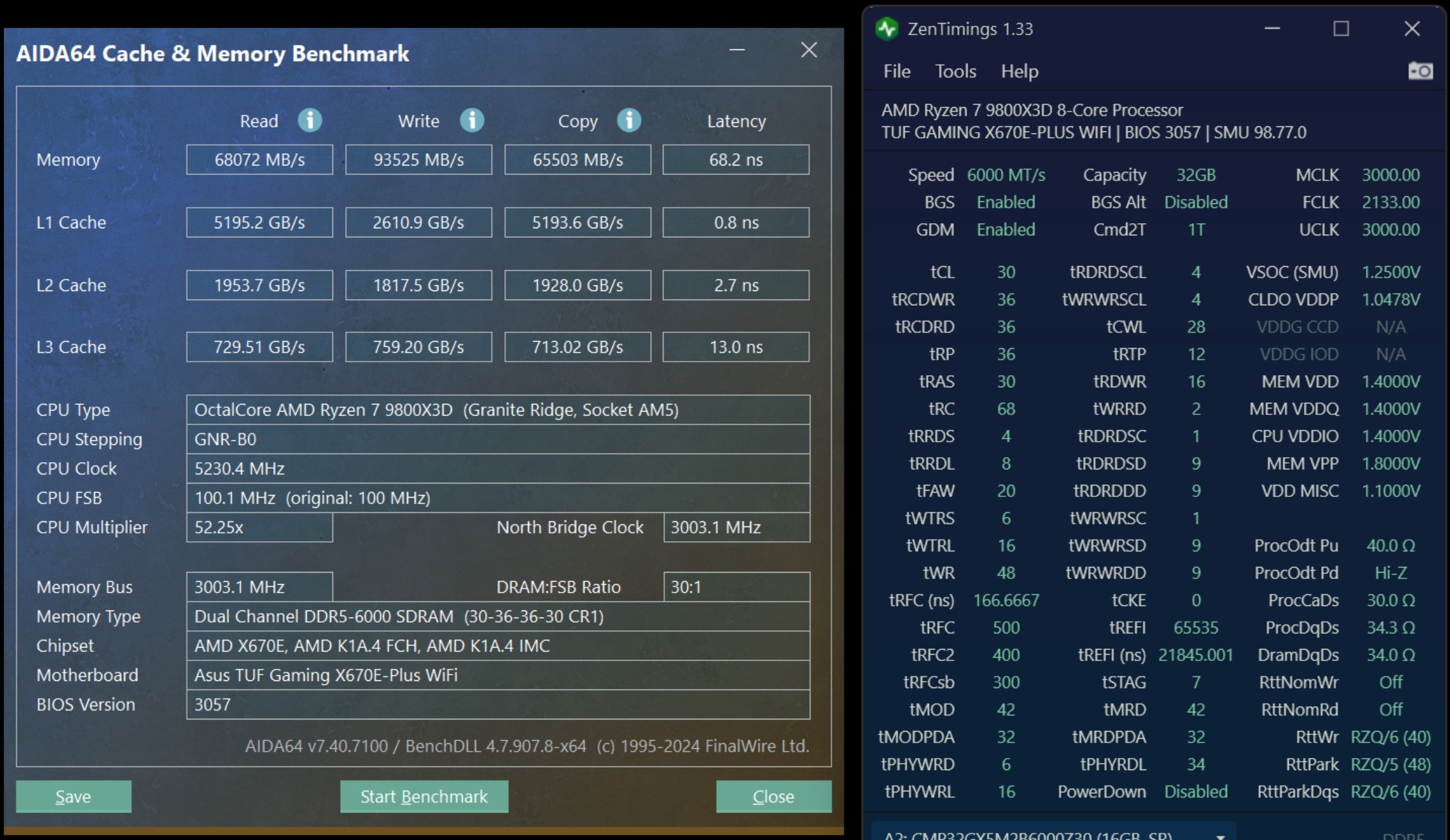
Task: Click the Write benchmark info icon
Action: (x=472, y=120)
